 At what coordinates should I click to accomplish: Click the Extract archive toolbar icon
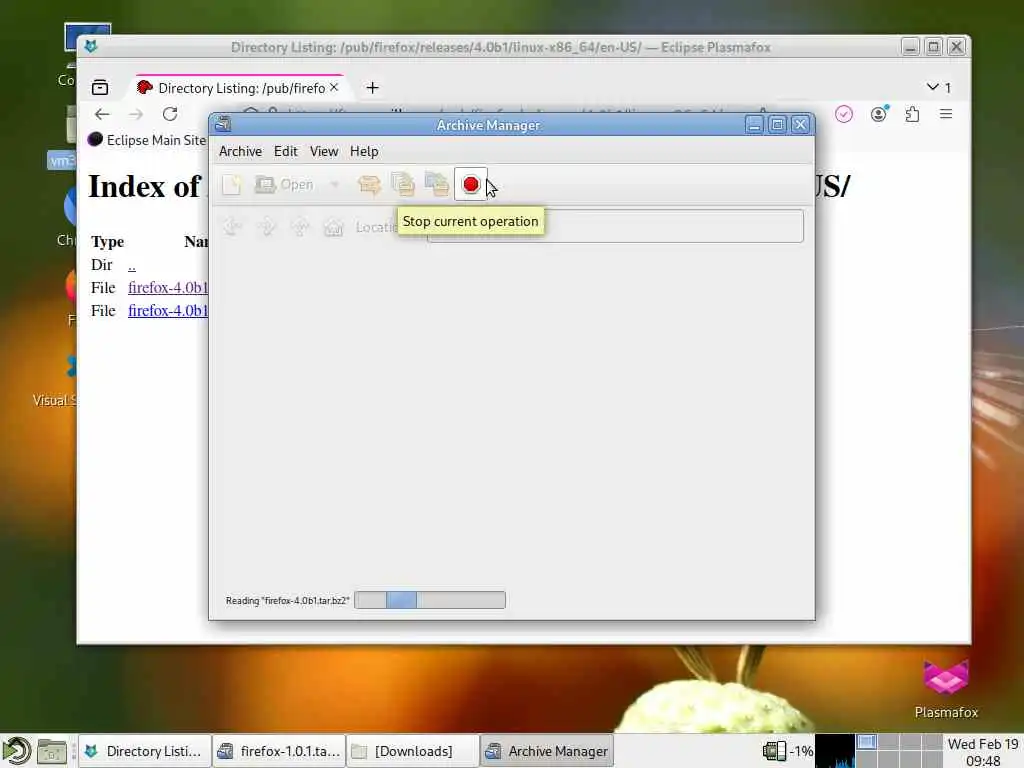tap(369, 185)
